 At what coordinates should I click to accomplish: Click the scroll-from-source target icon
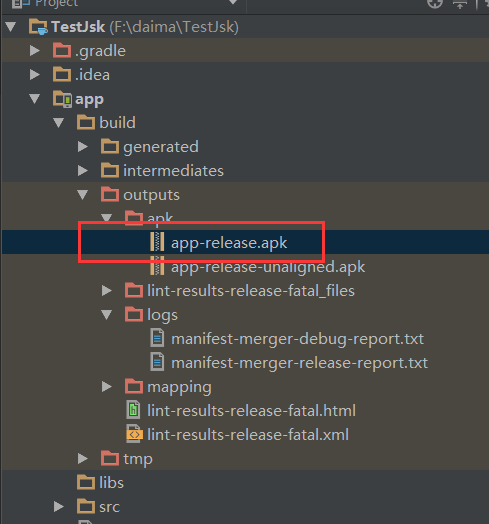pos(435,3)
